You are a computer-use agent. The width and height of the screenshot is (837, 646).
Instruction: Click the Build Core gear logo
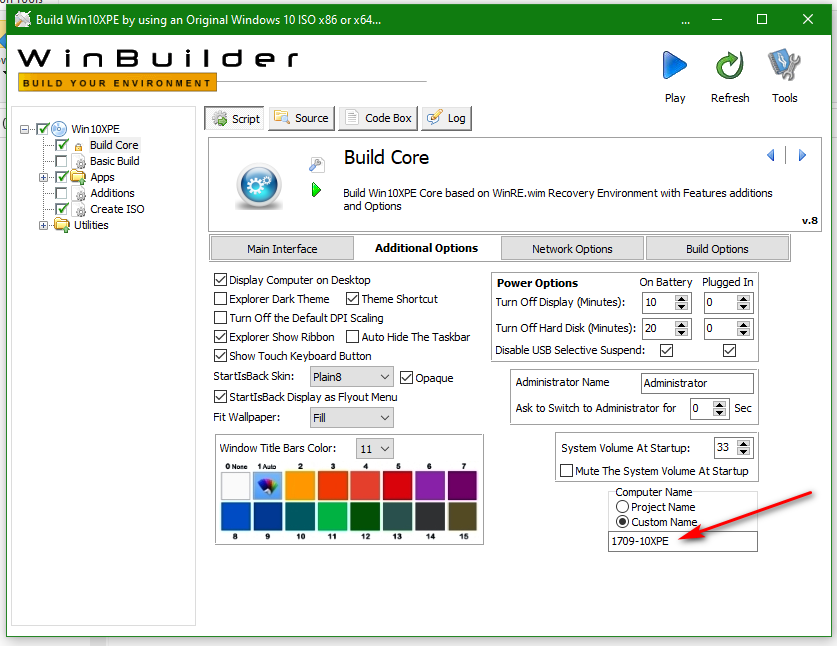pos(259,185)
